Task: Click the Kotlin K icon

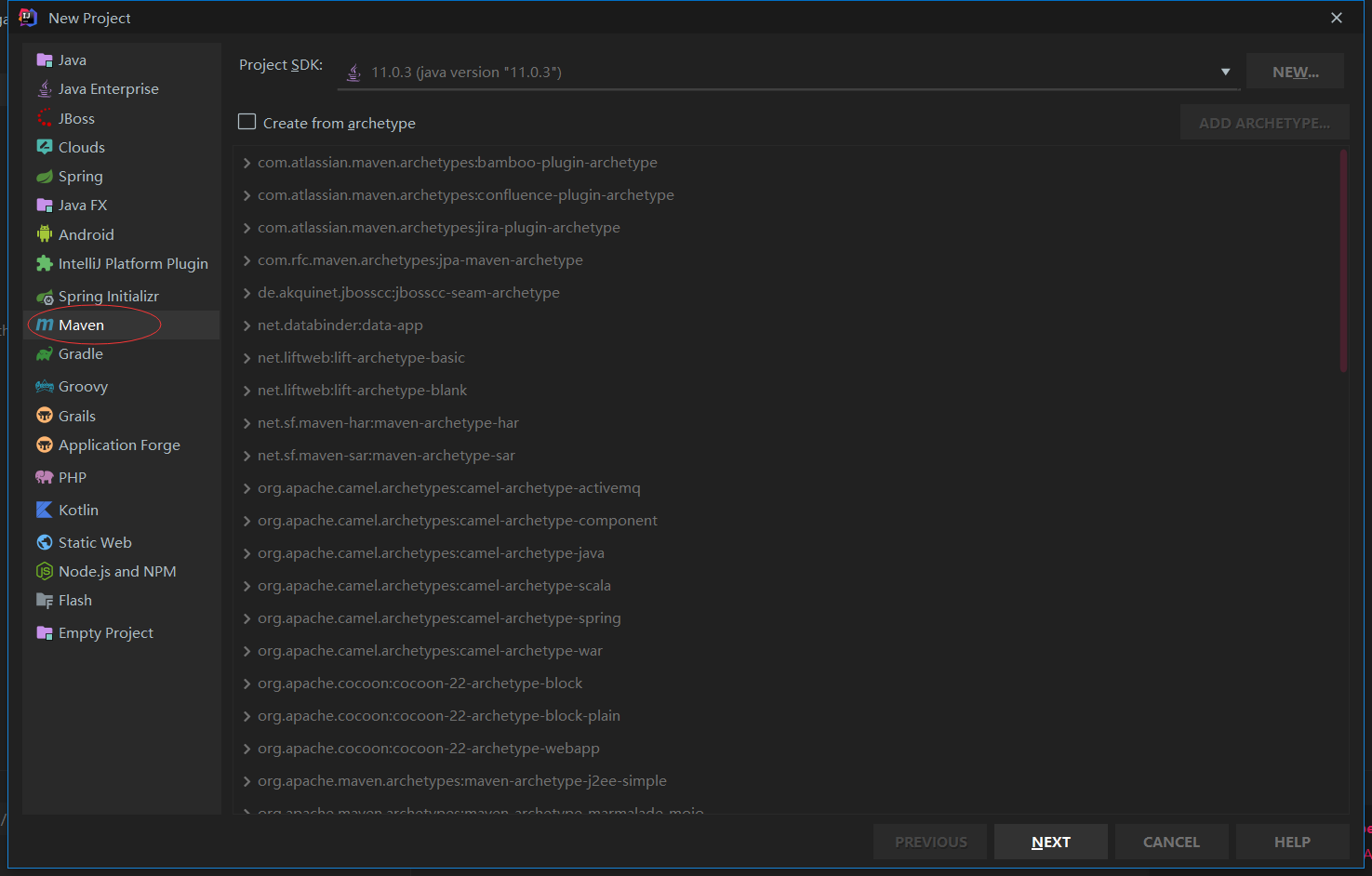Action: coord(44,510)
